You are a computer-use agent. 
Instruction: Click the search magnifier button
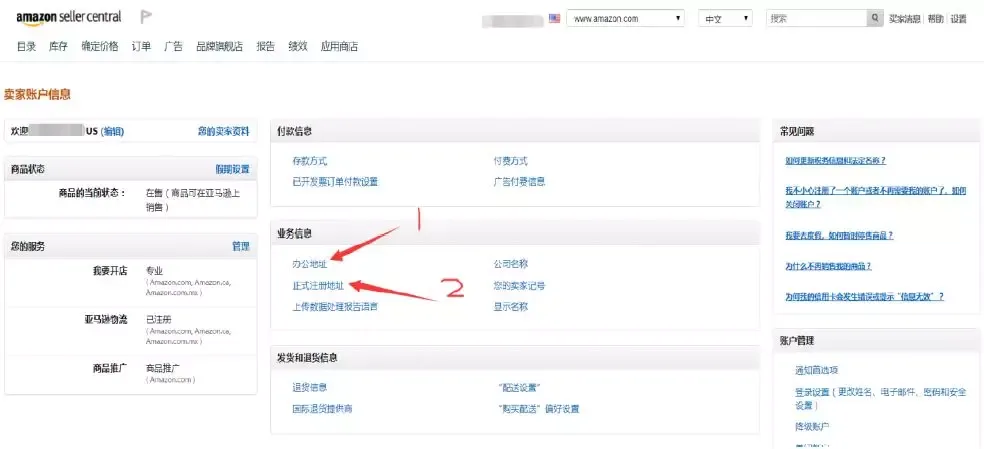875,18
